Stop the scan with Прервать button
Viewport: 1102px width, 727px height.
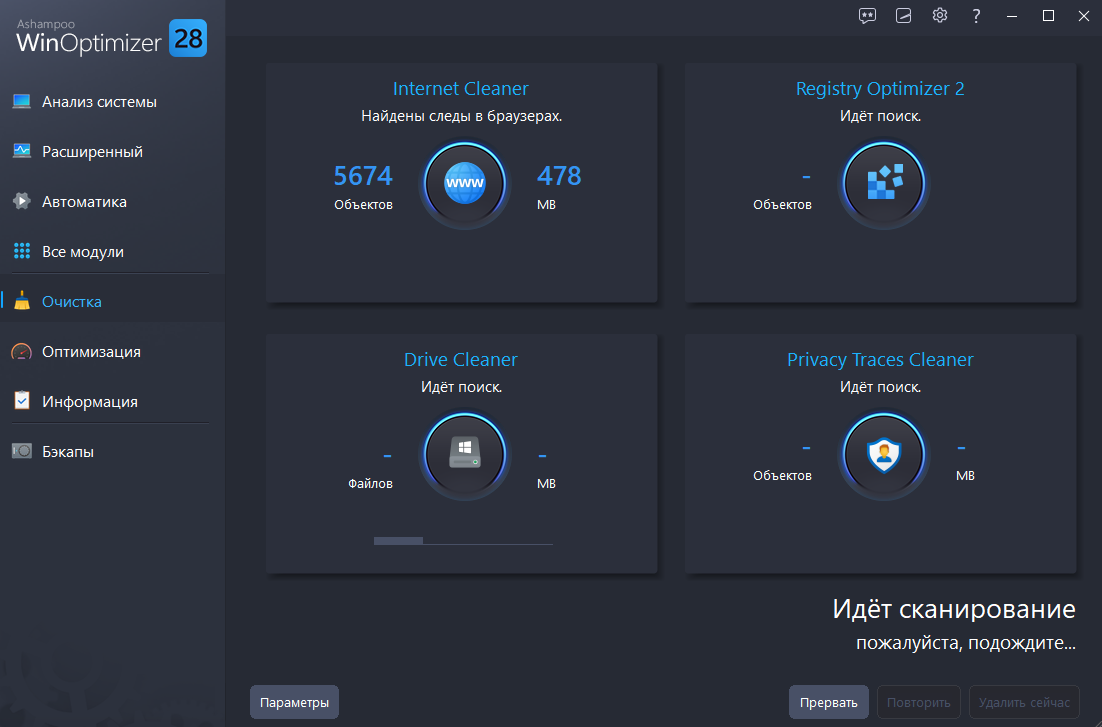(829, 702)
